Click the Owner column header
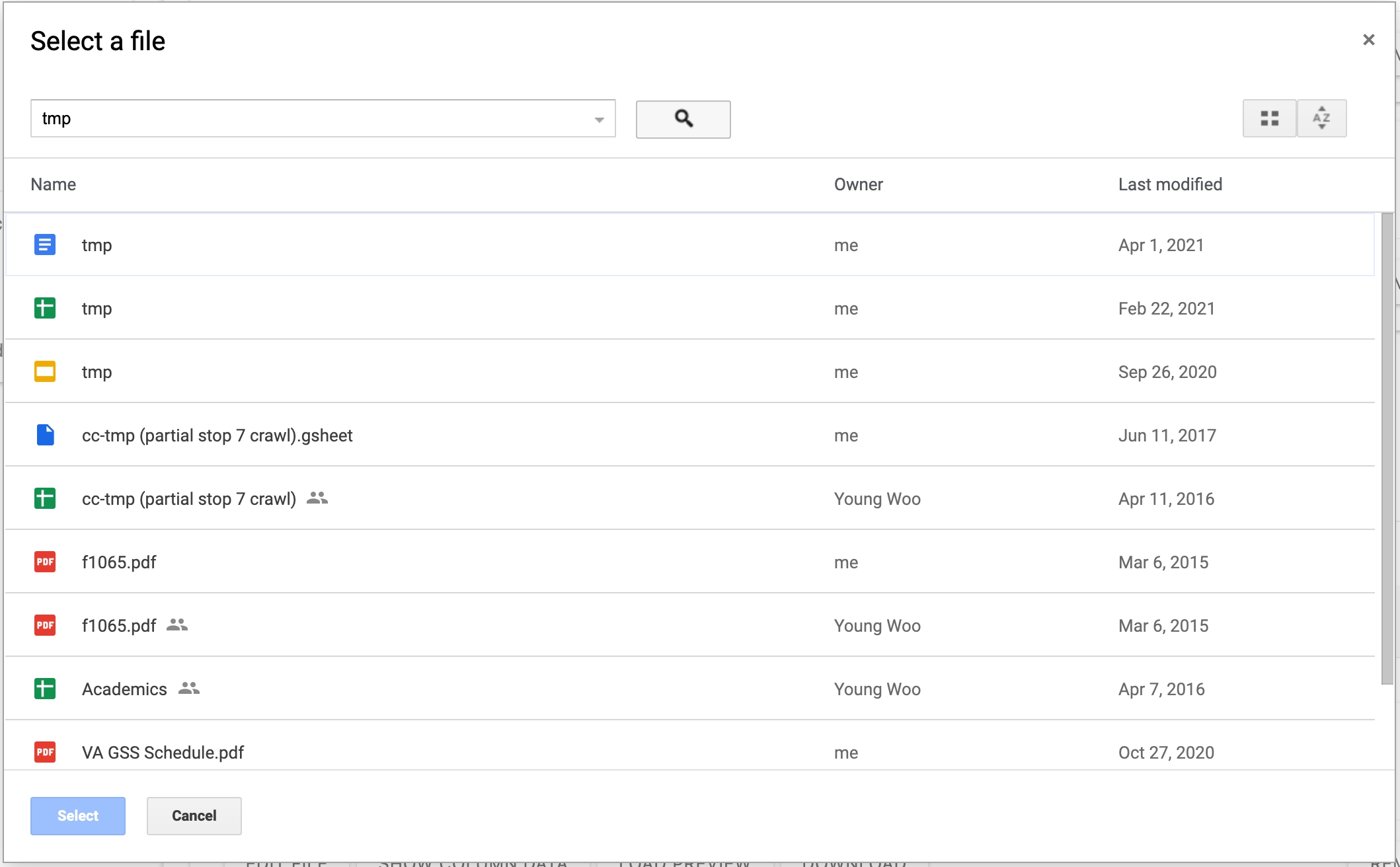The width and height of the screenshot is (1400, 867). click(858, 184)
